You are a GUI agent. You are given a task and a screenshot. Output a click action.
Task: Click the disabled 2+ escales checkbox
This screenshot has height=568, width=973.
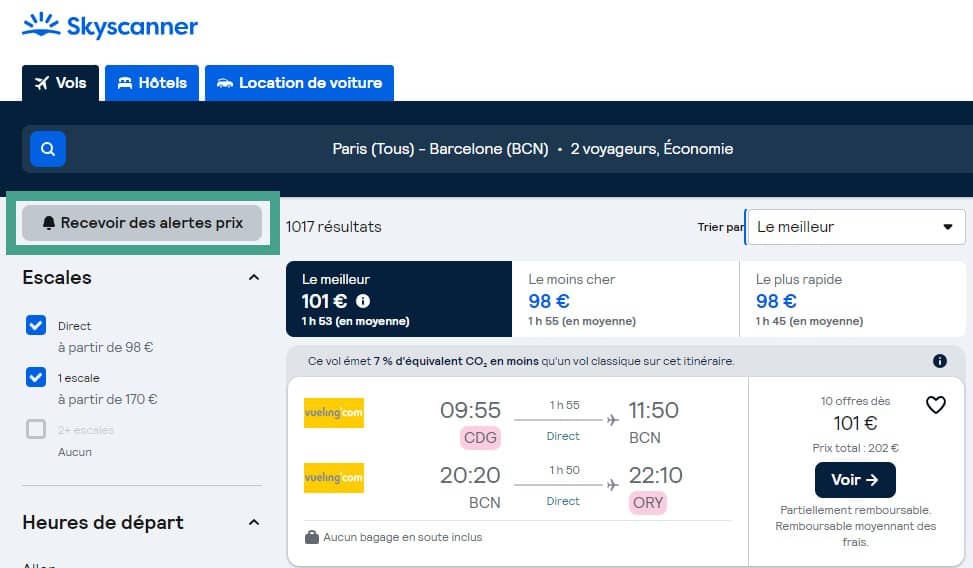(x=36, y=429)
